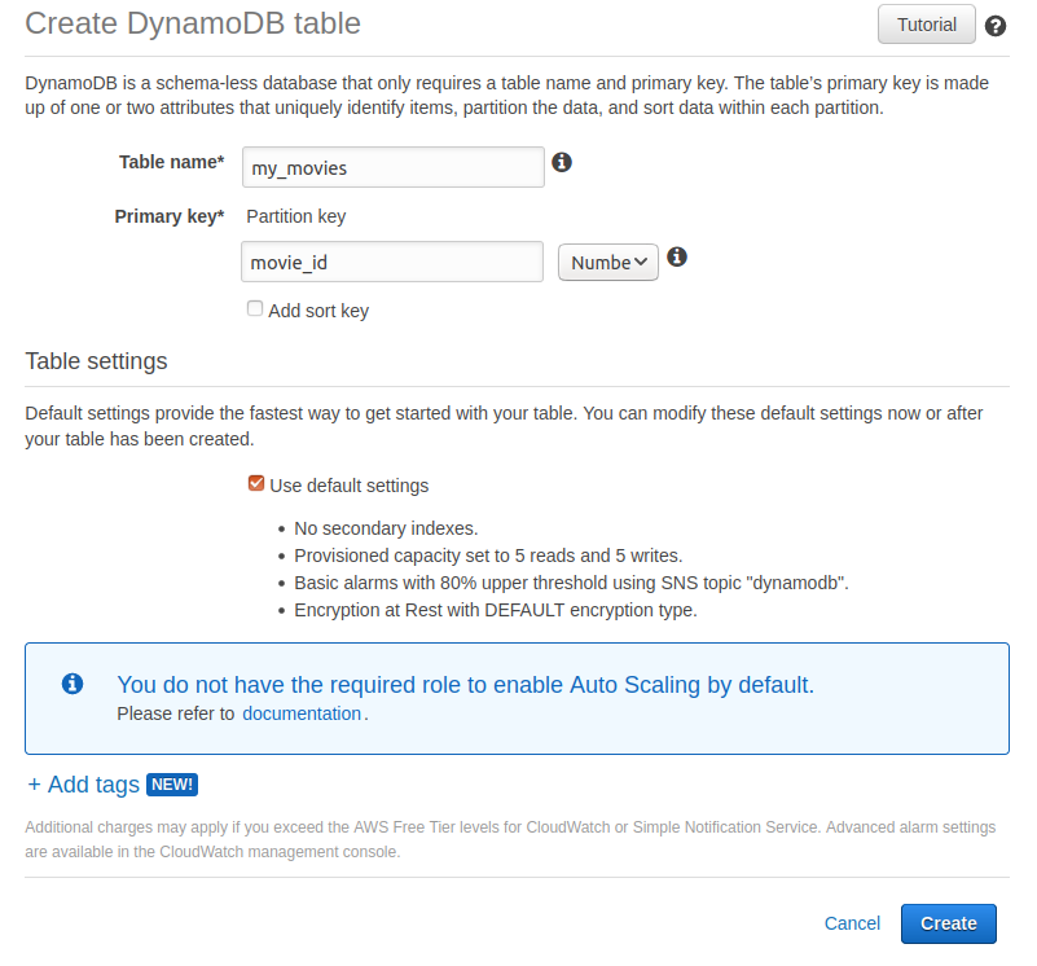Click the dropdown arrow on the Number selector

641,262
